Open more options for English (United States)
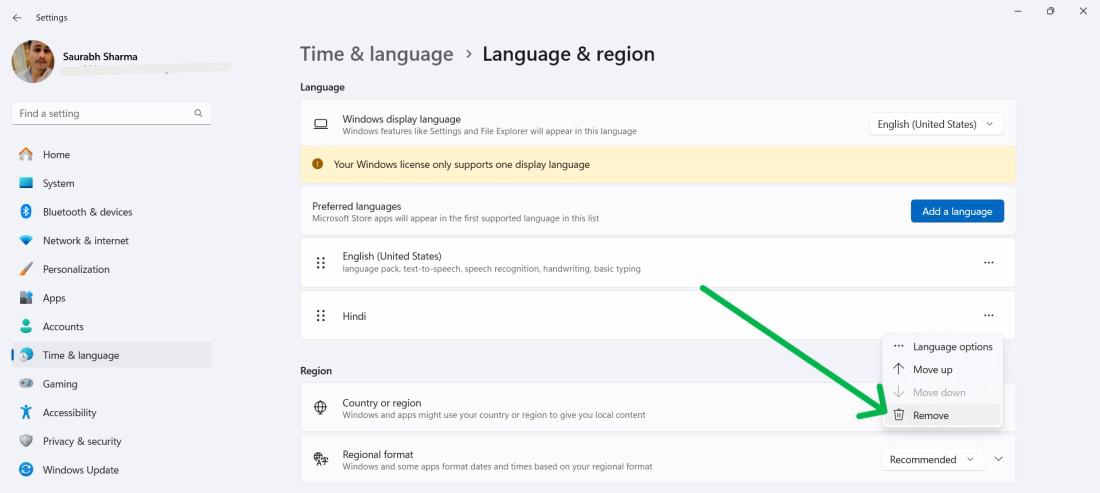1100x493 pixels. pos(988,262)
